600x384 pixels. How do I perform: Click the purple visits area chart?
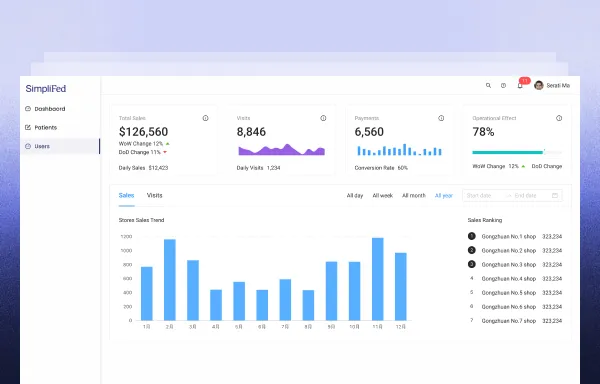click(281, 150)
